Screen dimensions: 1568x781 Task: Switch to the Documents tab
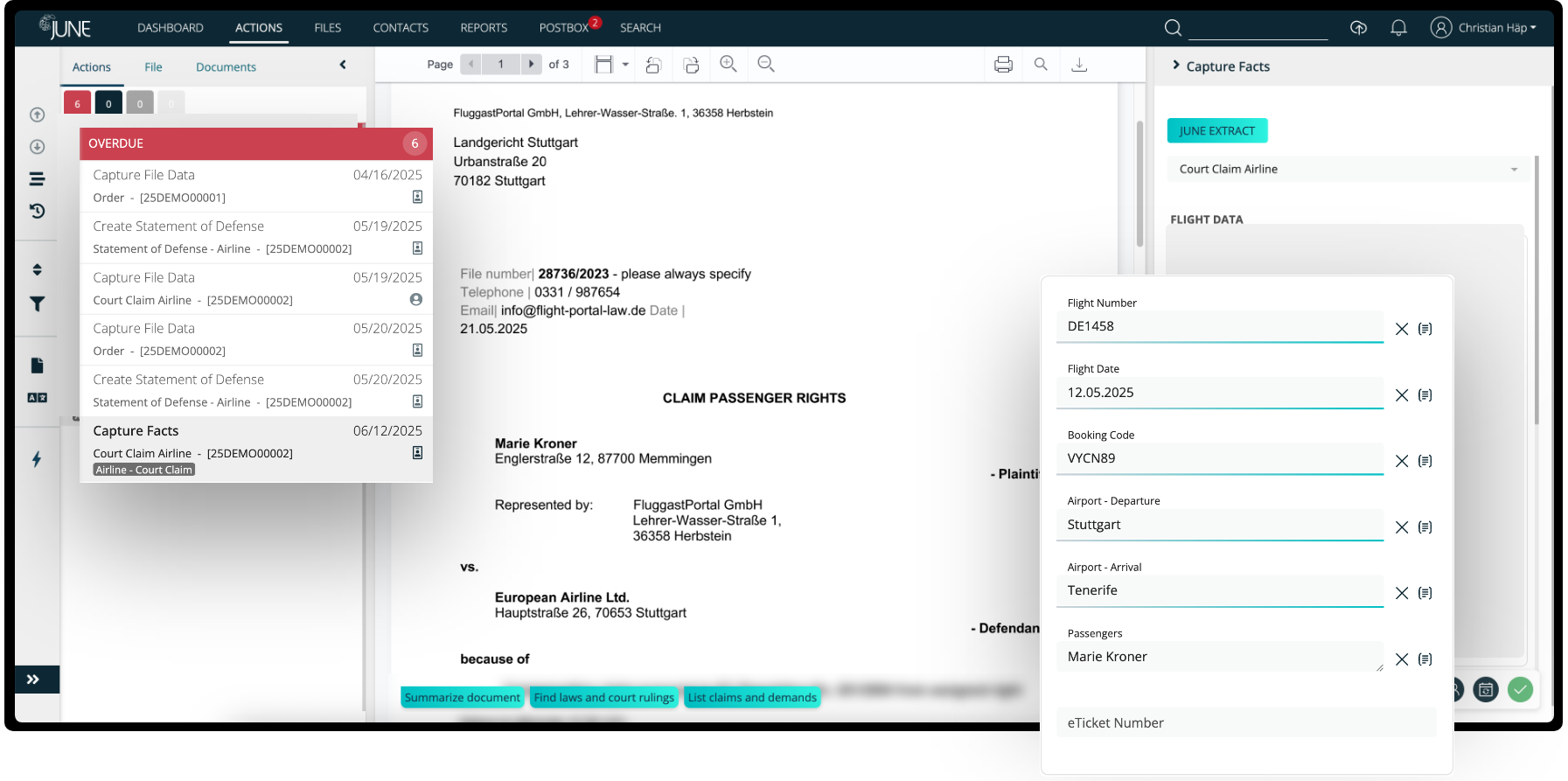[x=226, y=67]
